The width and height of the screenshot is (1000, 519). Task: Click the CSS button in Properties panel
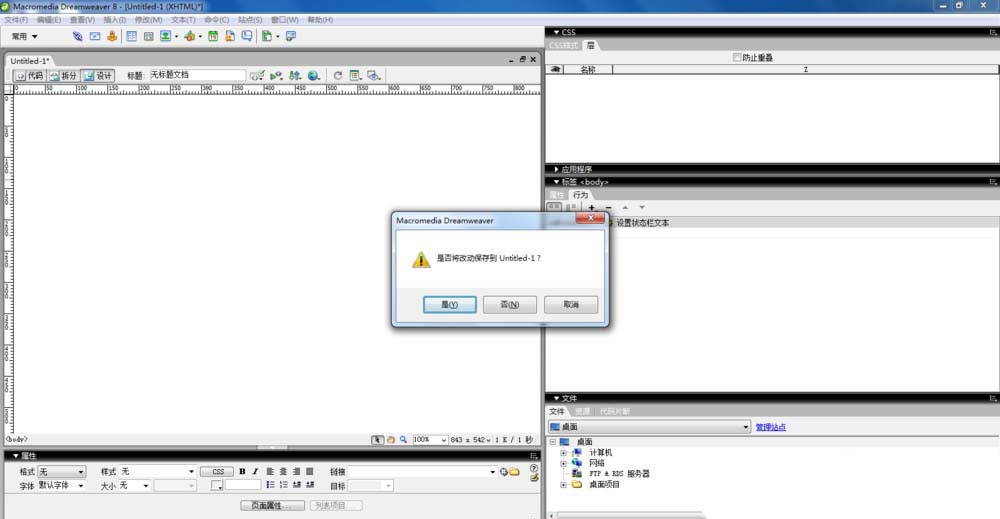click(217, 472)
